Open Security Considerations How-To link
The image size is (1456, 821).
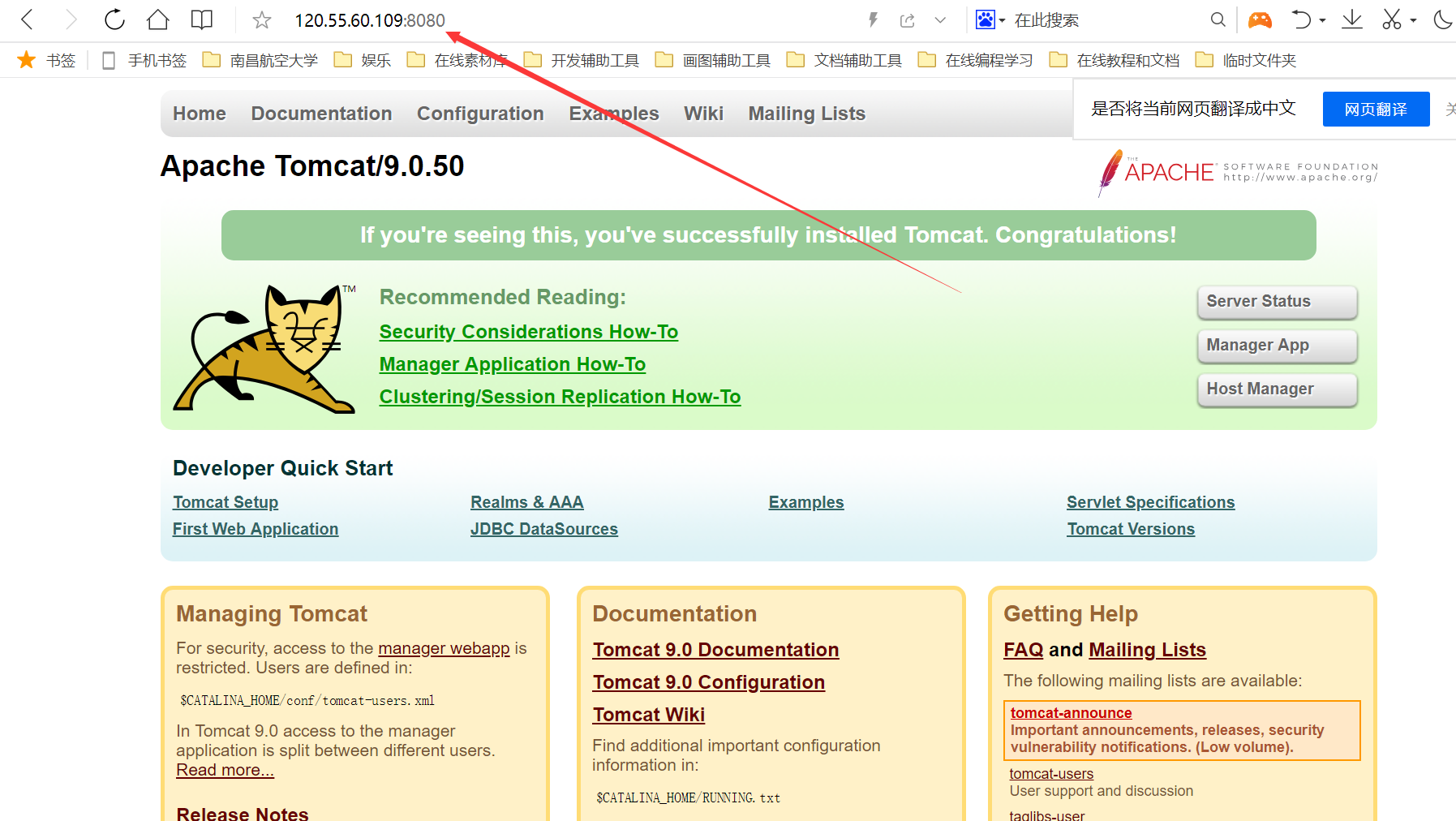529,332
